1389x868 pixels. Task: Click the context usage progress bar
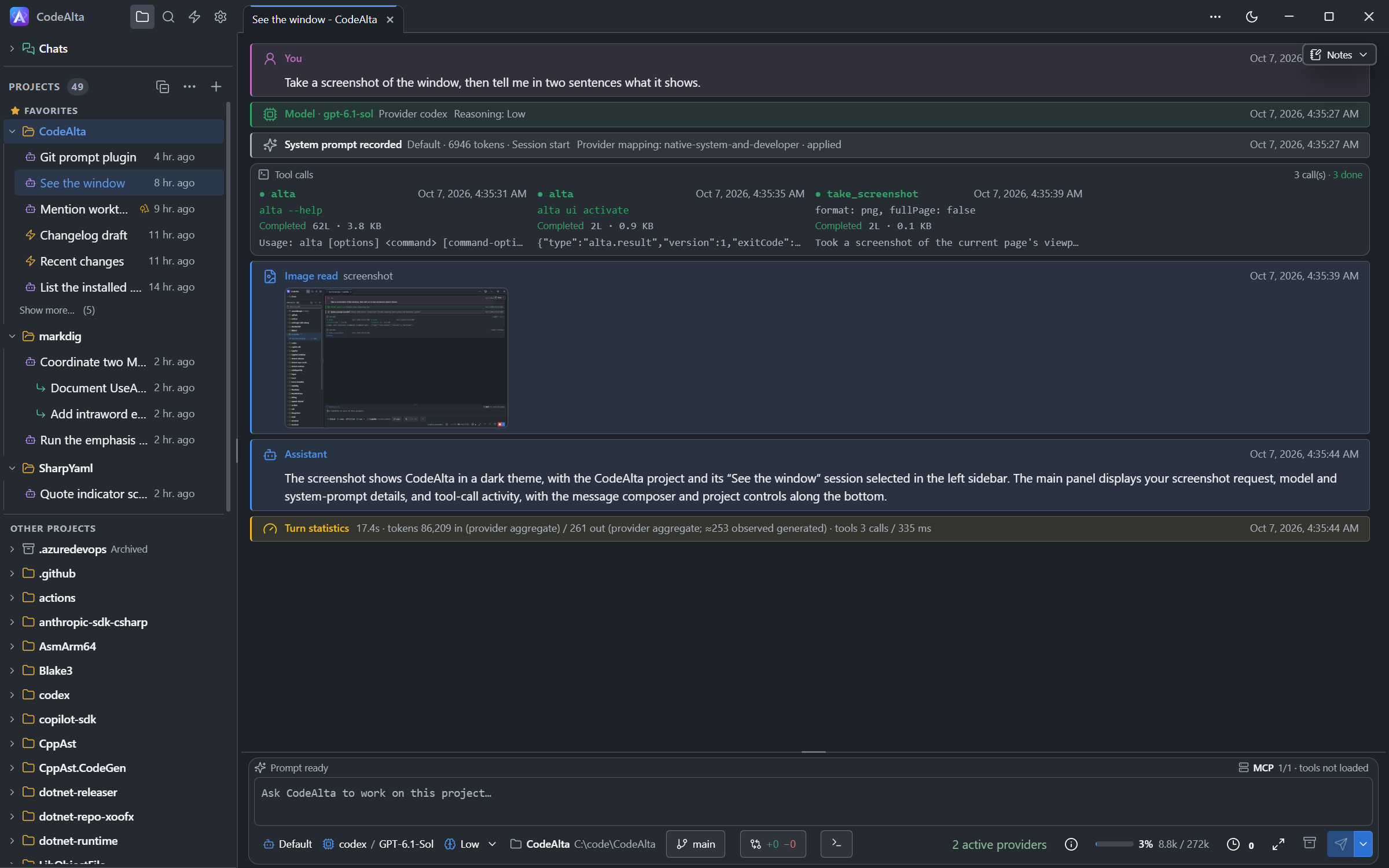coord(1115,844)
